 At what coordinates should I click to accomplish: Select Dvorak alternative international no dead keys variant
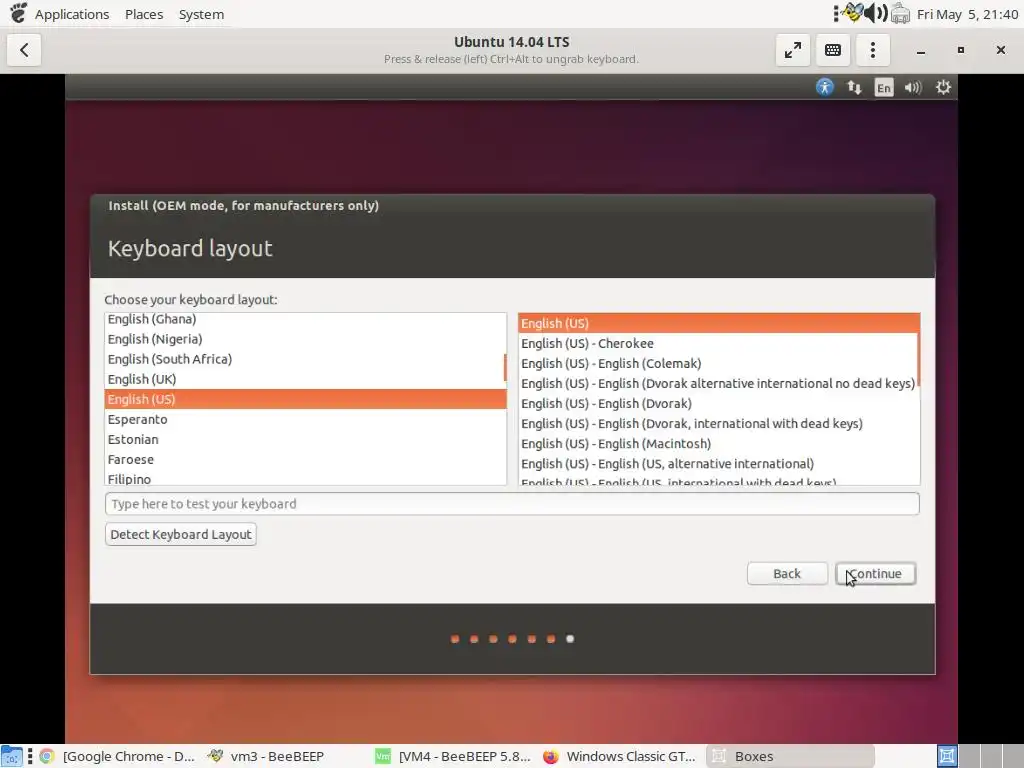[718, 383]
